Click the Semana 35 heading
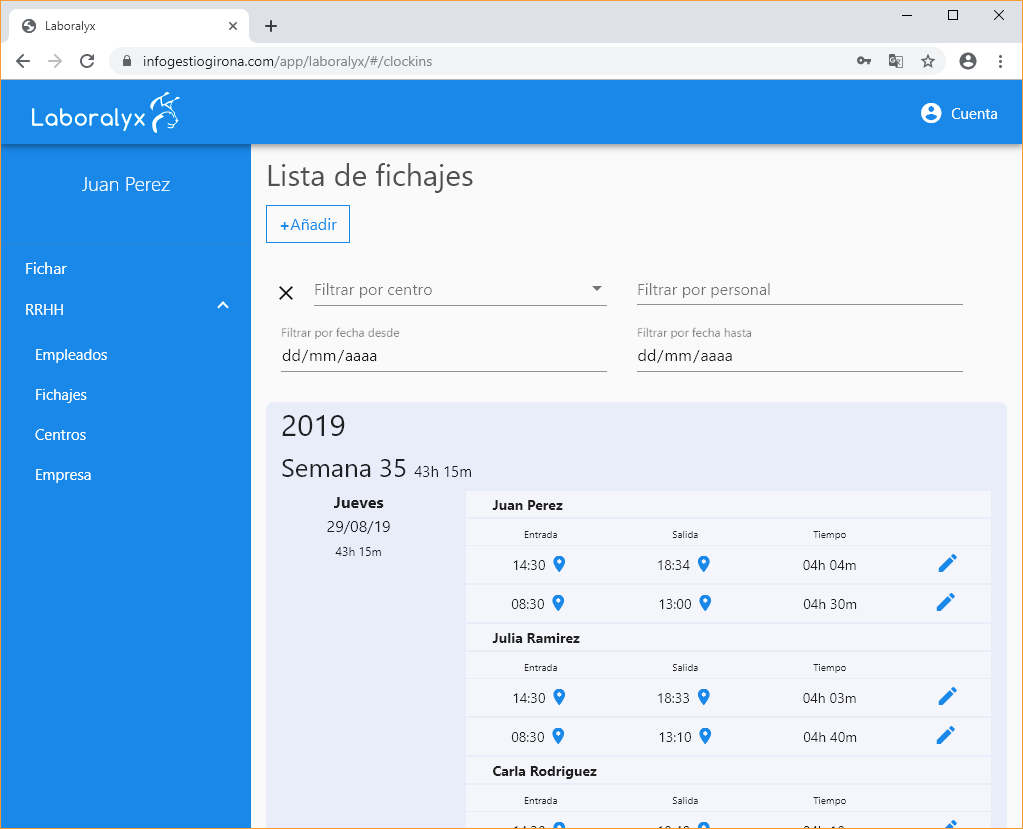1023x829 pixels. pyautogui.click(x=343, y=468)
